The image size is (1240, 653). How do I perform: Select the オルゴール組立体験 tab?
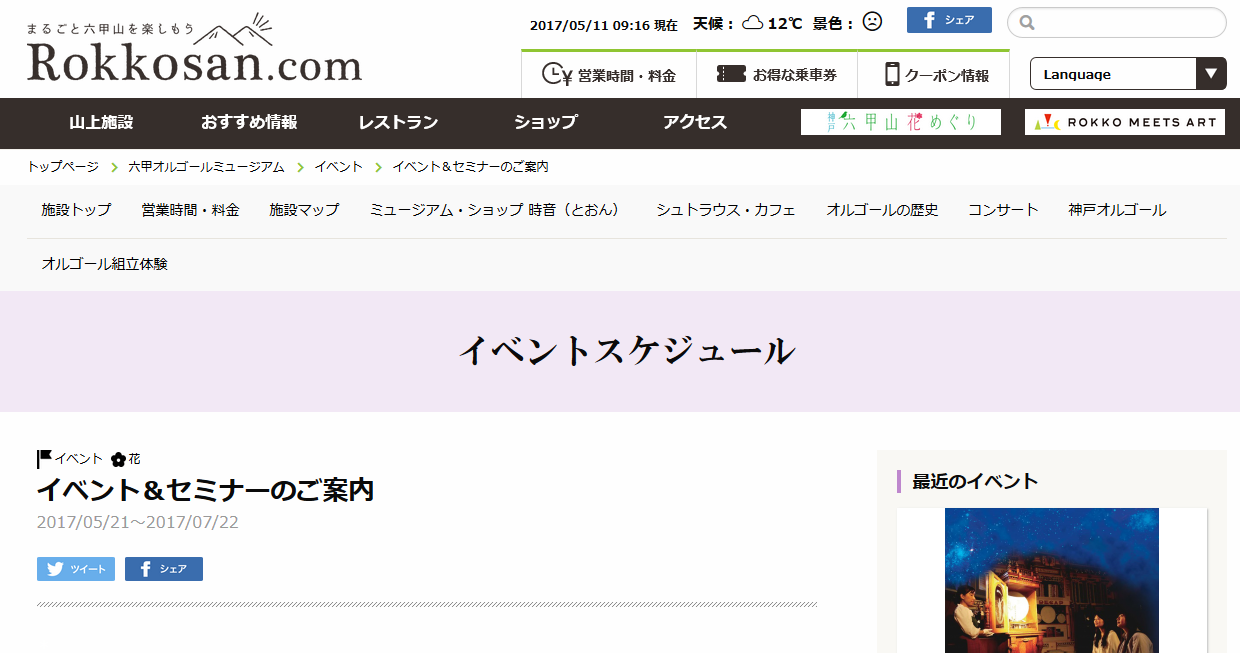click(105, 264)
